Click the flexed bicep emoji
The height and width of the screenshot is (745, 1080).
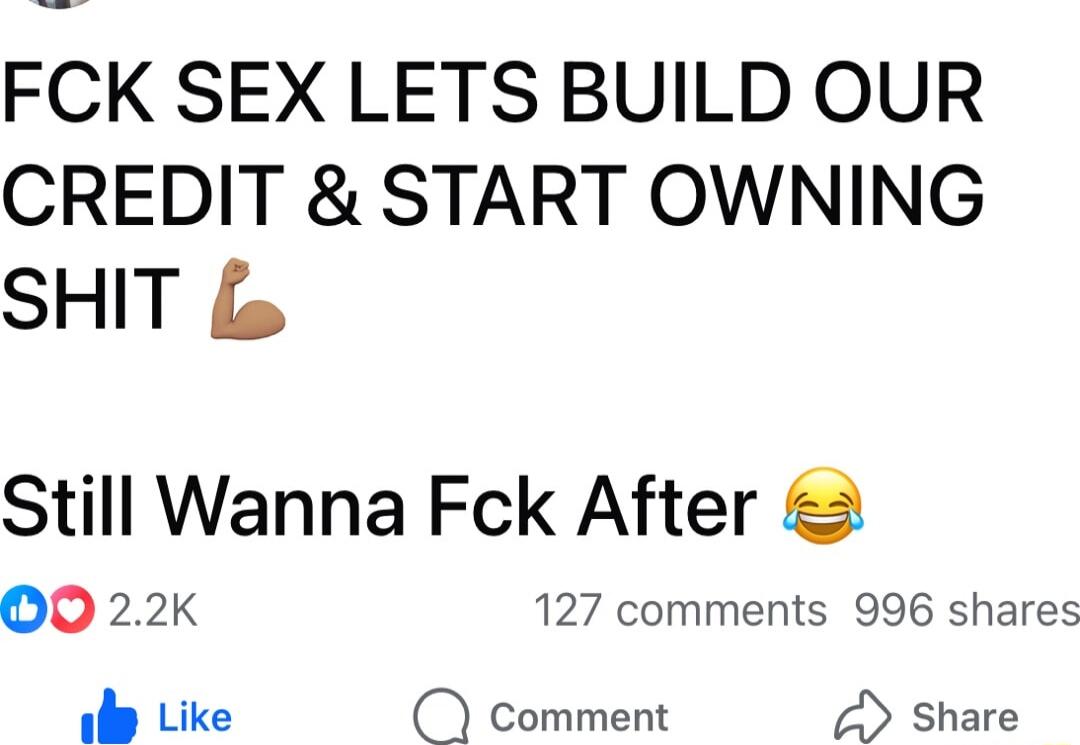click(x=247, y=298)
